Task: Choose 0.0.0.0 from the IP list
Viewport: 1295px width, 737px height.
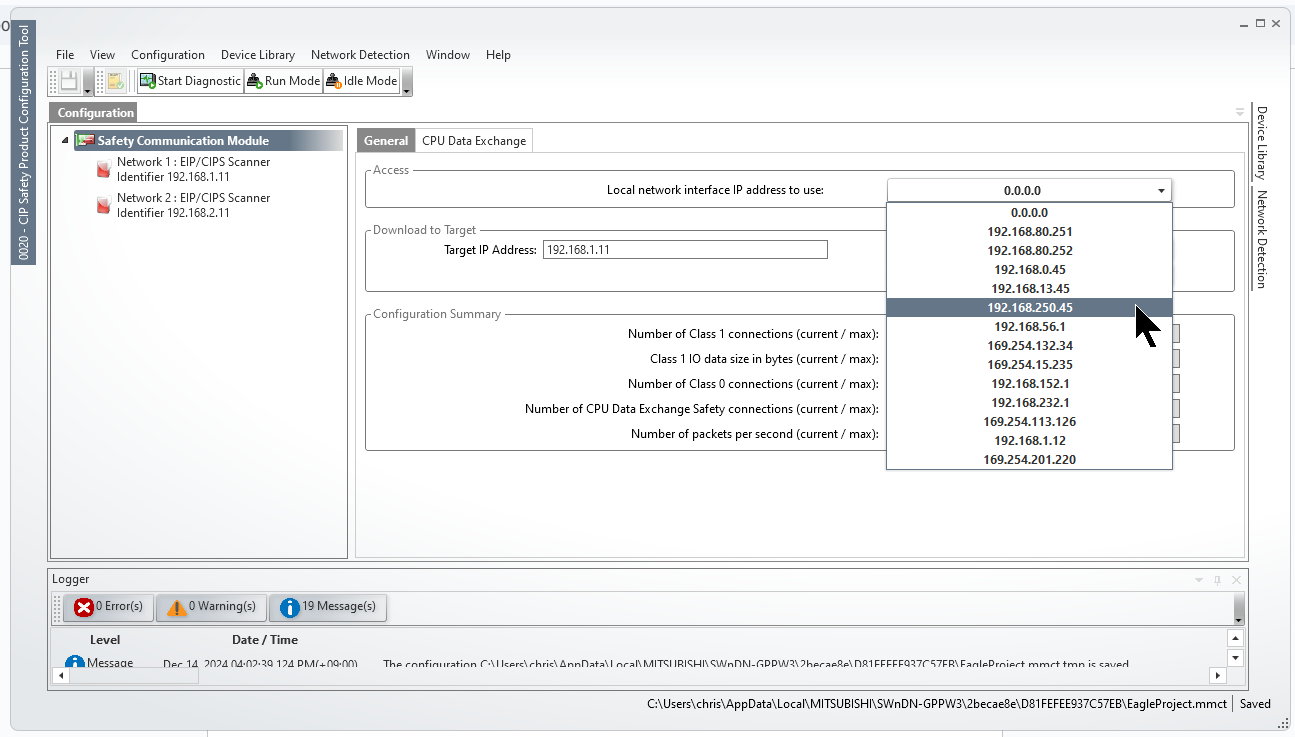Action: pos(1029,213)
